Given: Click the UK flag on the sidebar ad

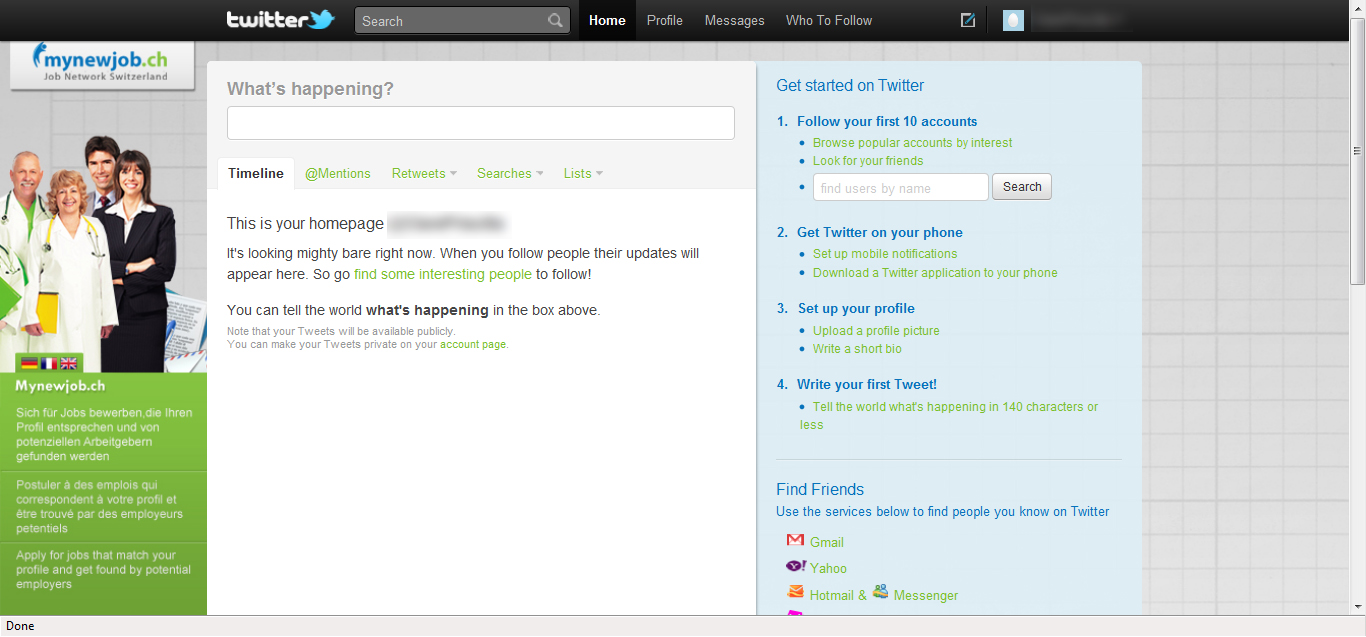Looking at the screenshot, I should 68,363.
